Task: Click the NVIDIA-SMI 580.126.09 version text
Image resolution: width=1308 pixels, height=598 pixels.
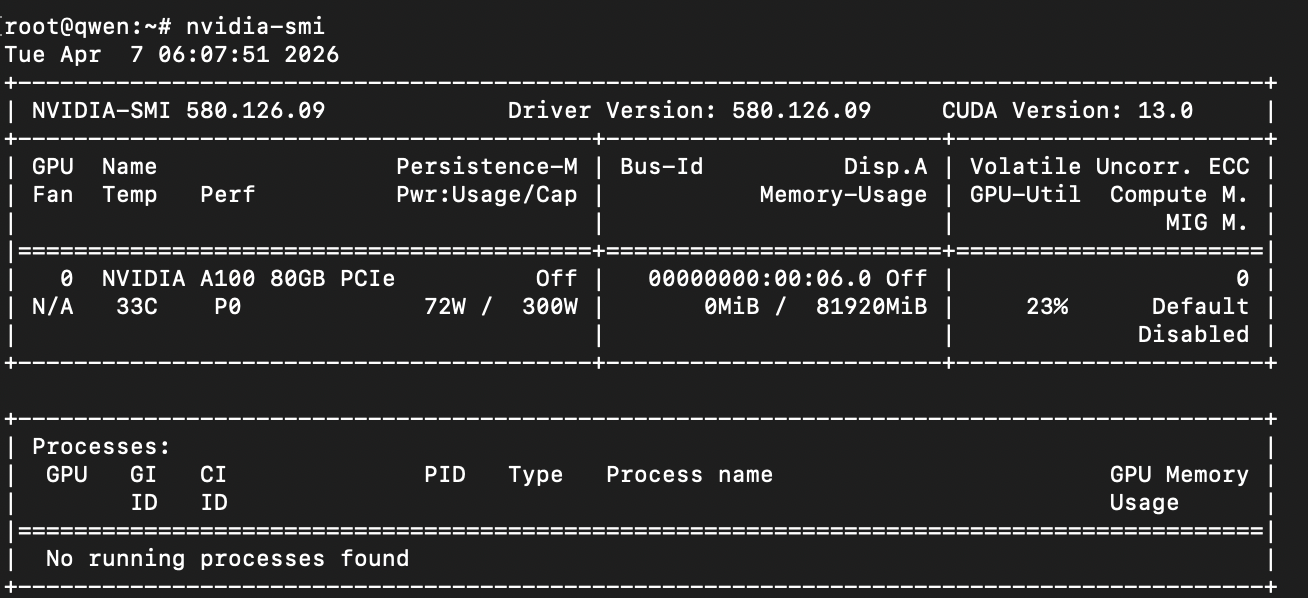Action: click(x=178, y=110)
